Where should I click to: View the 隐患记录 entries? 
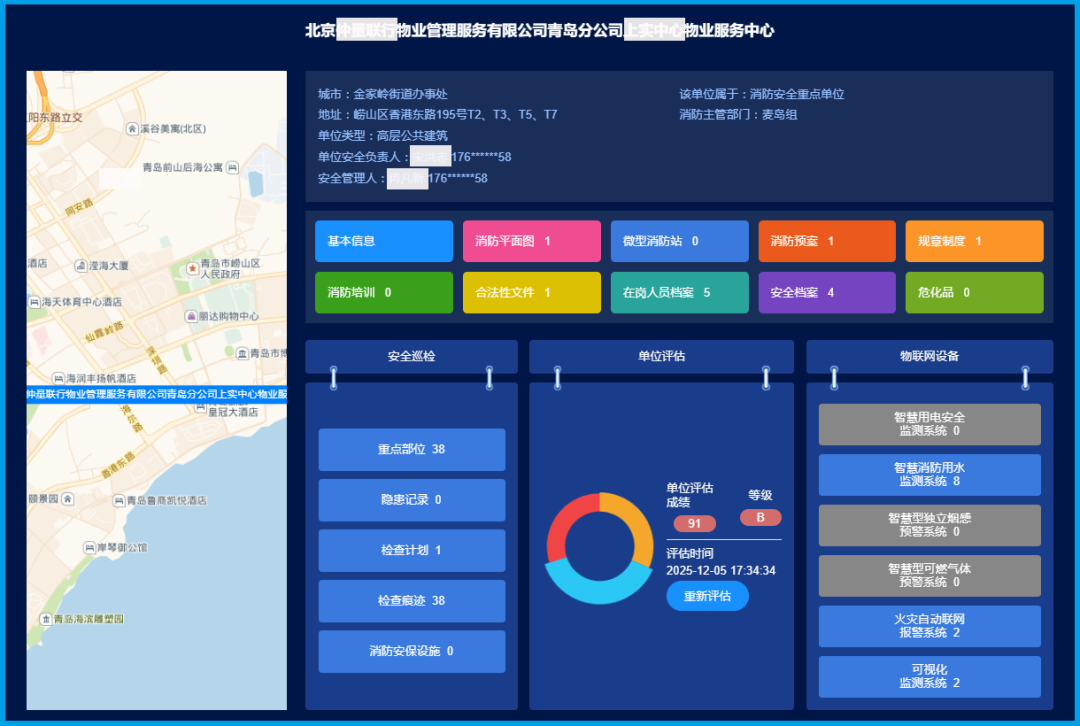point(411,500)
